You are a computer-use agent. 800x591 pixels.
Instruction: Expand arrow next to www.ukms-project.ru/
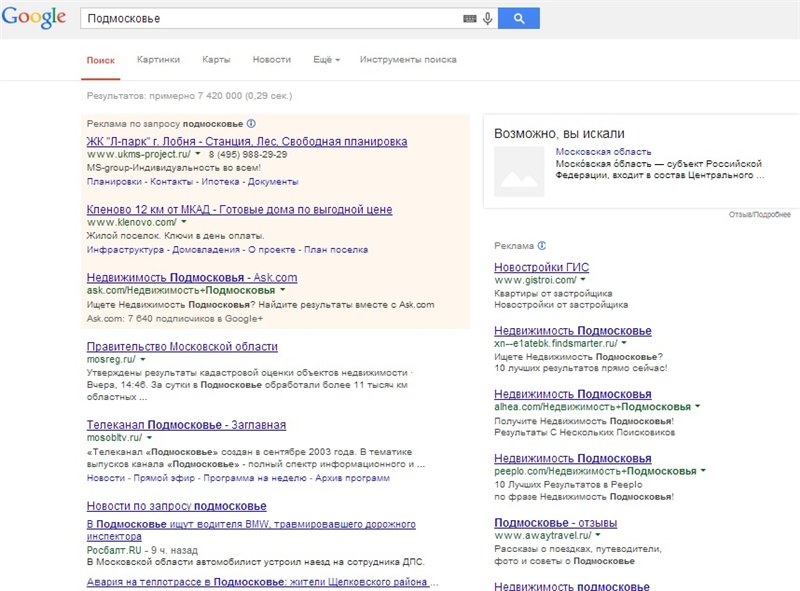click(x=198, y=154)
